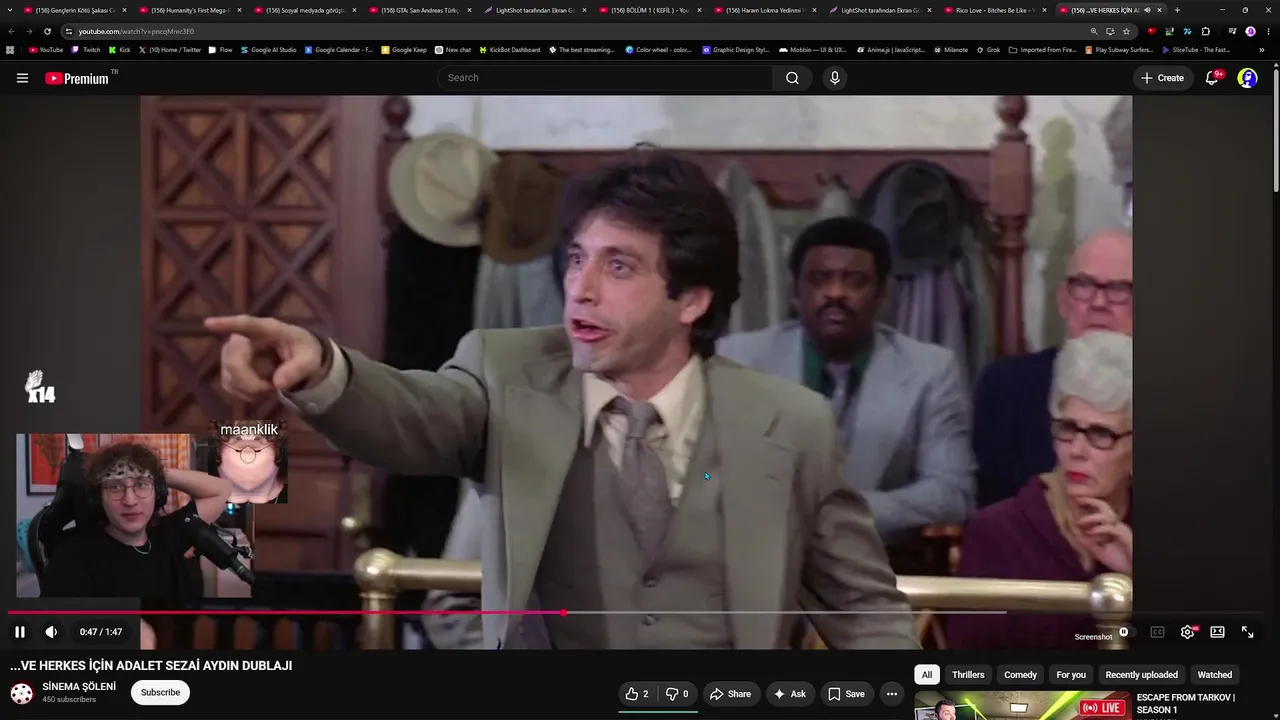The height and width of the screenshot is (720, 1280).
Task: Open the browser profile avatar
Action: [1250, 31]
